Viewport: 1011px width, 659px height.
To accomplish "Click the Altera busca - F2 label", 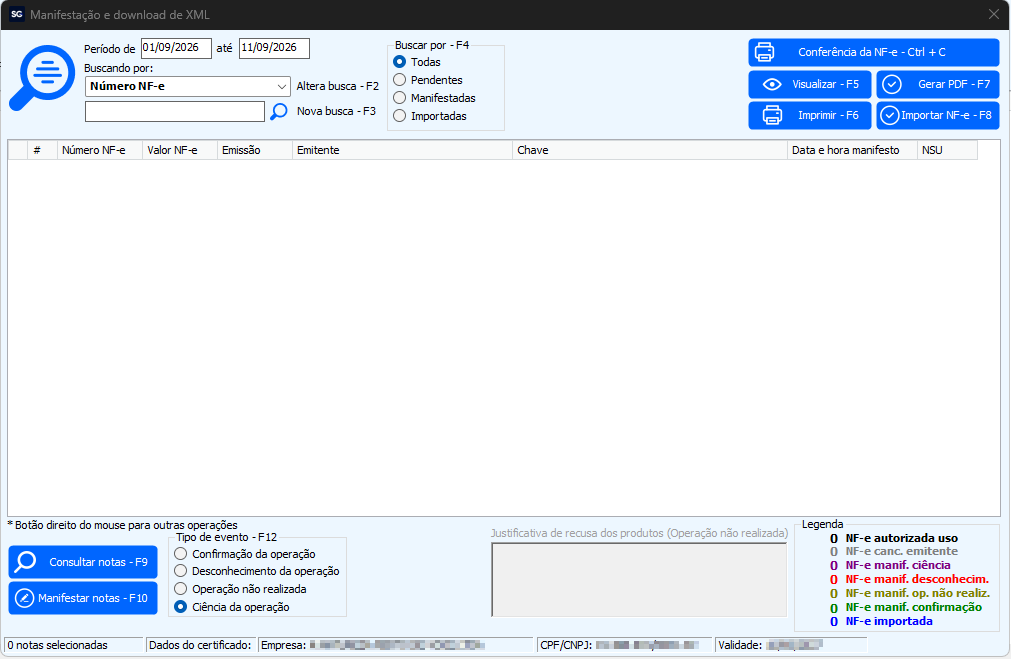I will 338,86.
